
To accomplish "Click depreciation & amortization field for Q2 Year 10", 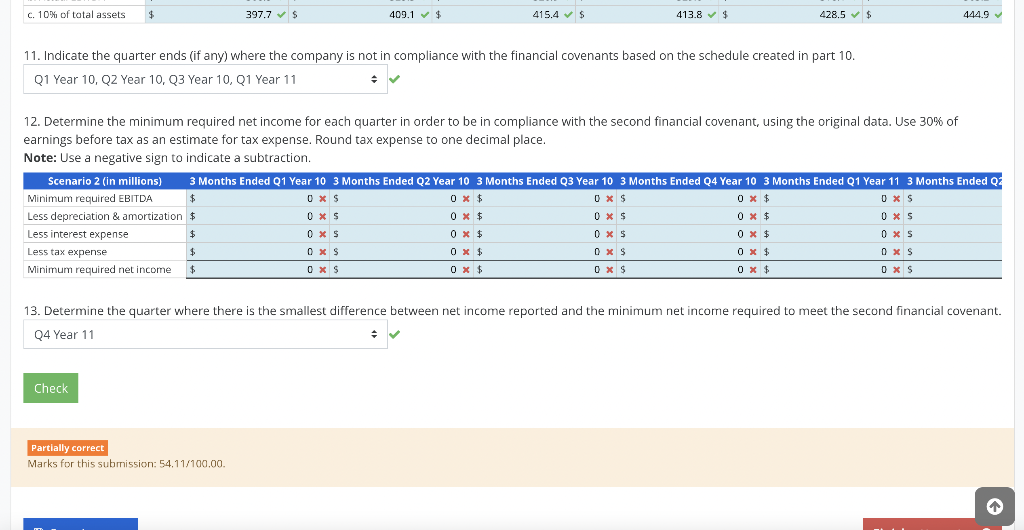I will [400, 216].
